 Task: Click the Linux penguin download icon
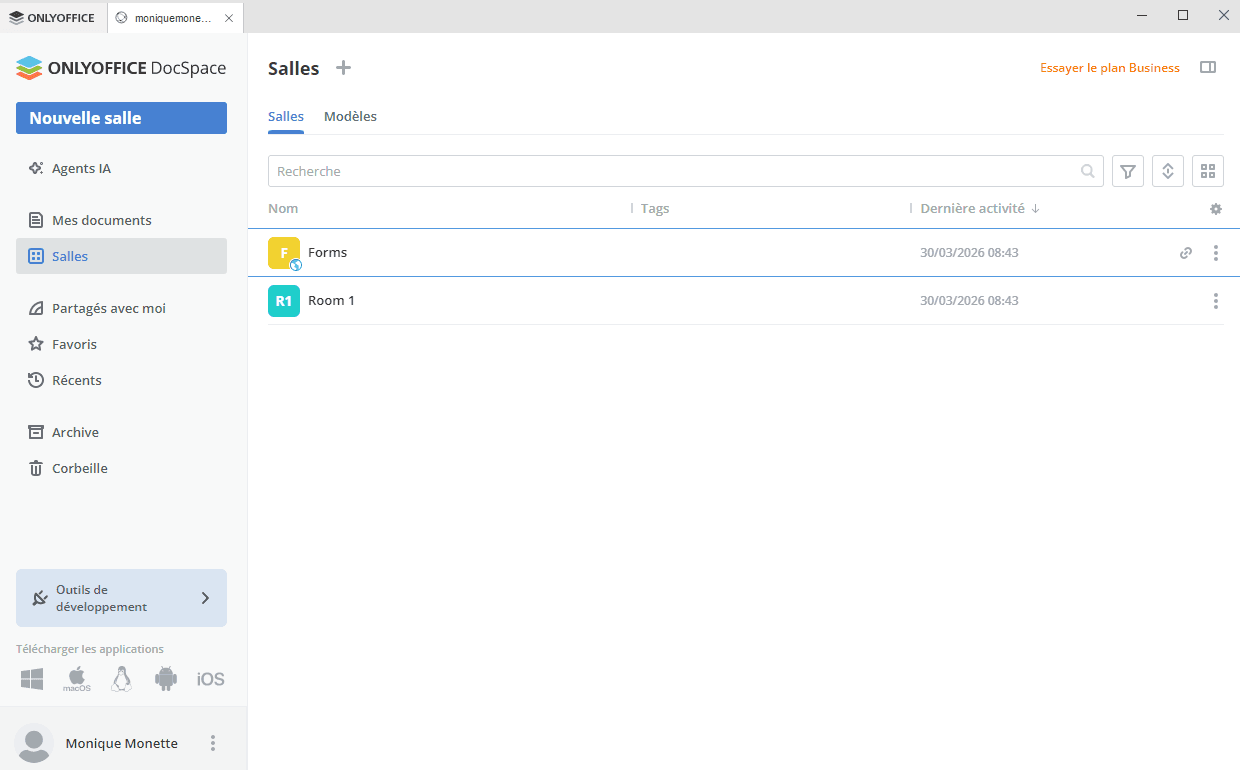[x=122, y=679]
